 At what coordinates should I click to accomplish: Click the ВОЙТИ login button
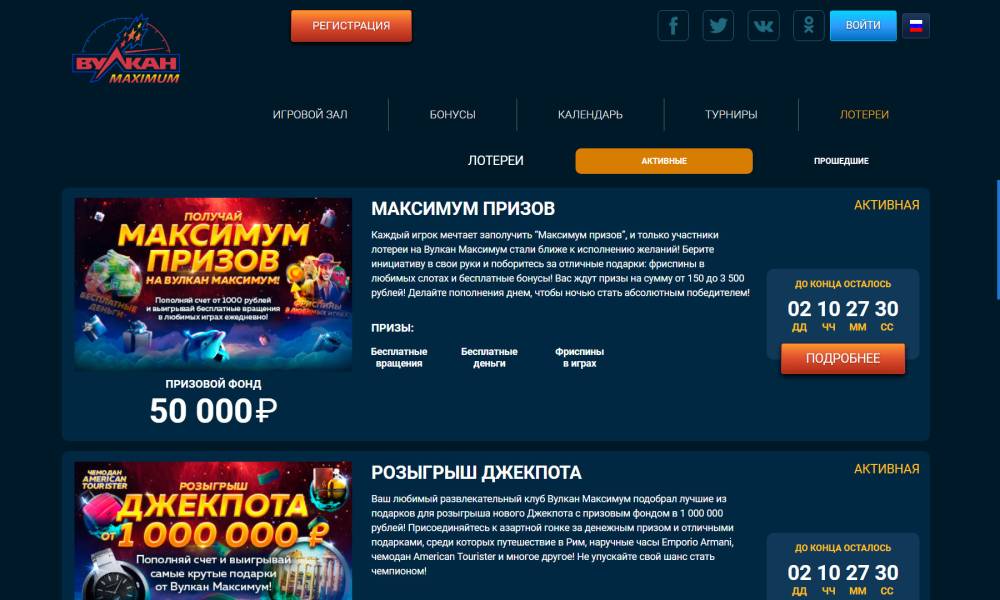(x=863, y=26)
